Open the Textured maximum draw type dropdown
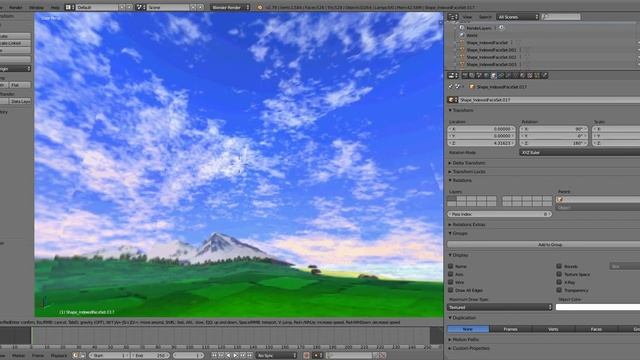This screenshot has height=360, width=640. click(500, 307)
